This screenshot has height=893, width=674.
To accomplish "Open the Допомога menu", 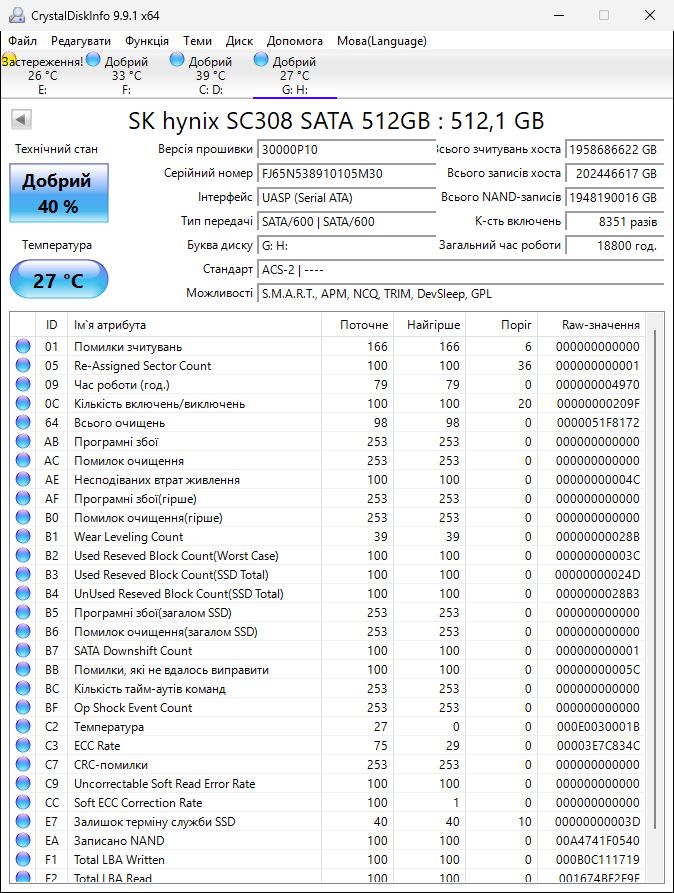I will [x=295, y=41].
